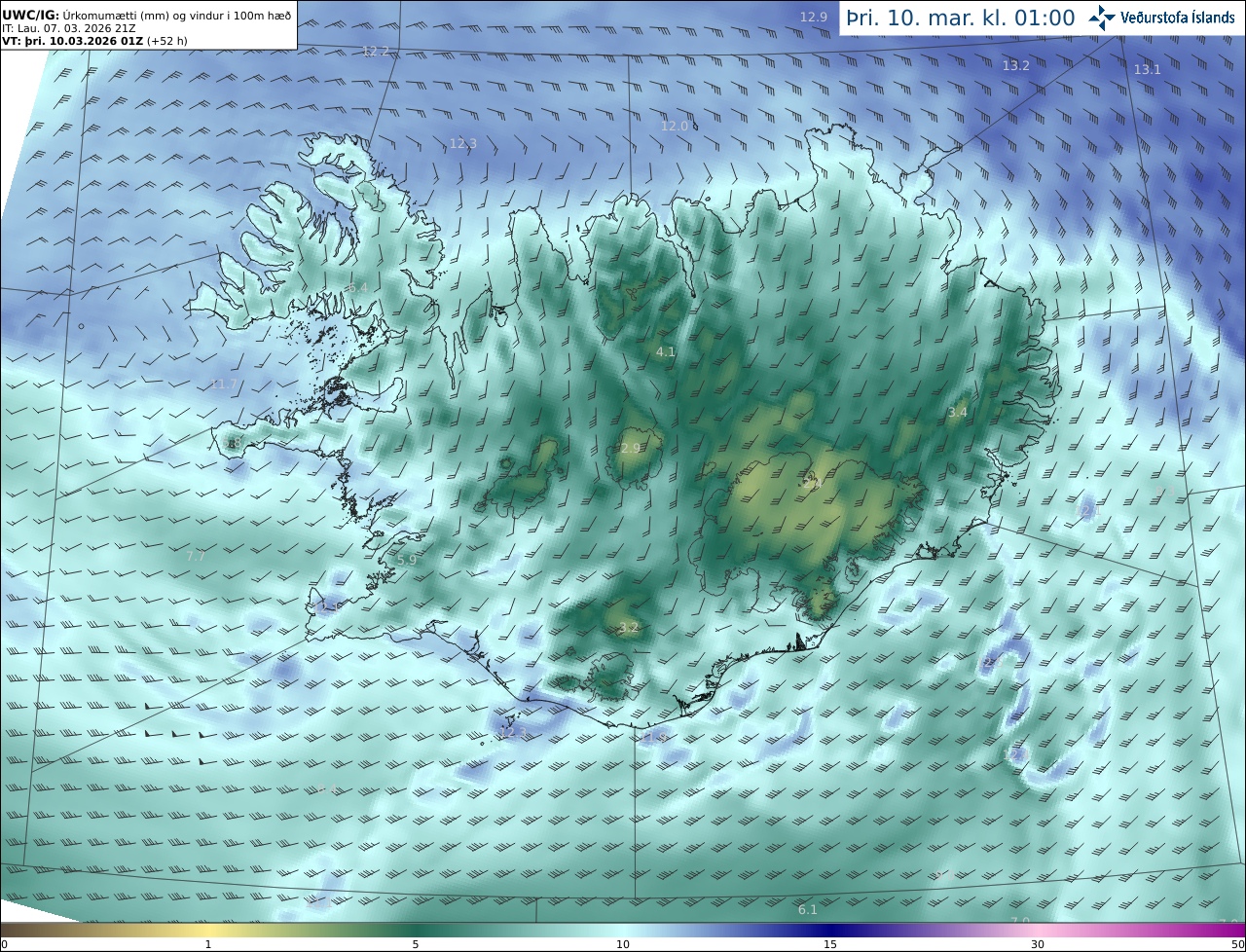Click the 12.0 value label
Viewport: 1246px width, 952px height.
tap(674, 126)
